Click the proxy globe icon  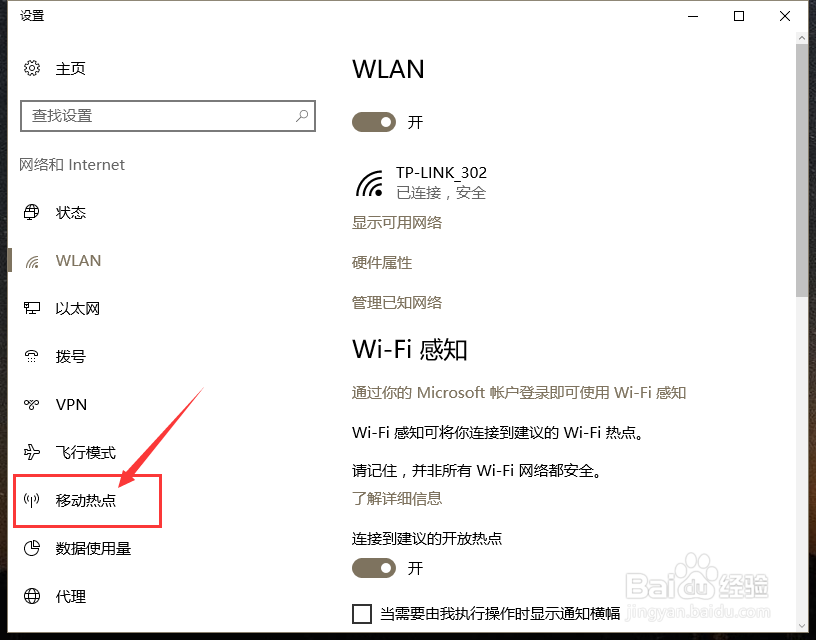point(32,596)
